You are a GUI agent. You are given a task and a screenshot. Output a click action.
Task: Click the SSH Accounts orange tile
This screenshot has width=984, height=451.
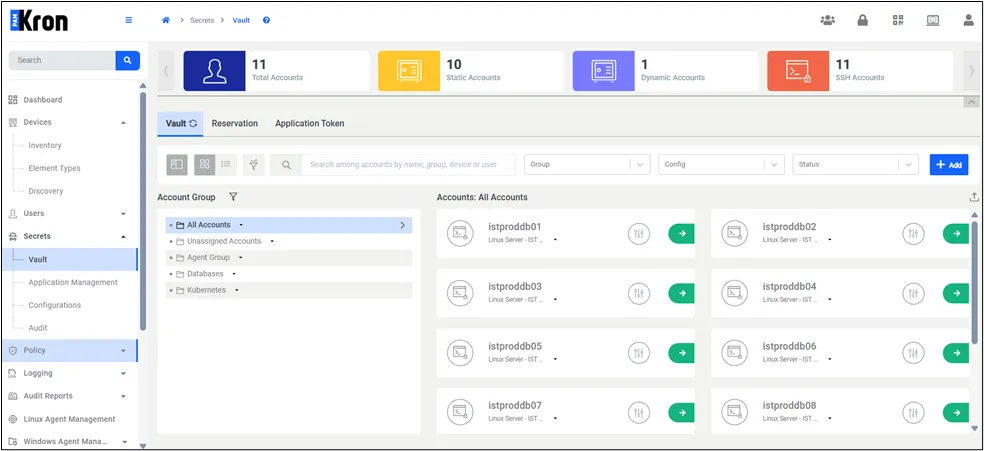point(798,71)
